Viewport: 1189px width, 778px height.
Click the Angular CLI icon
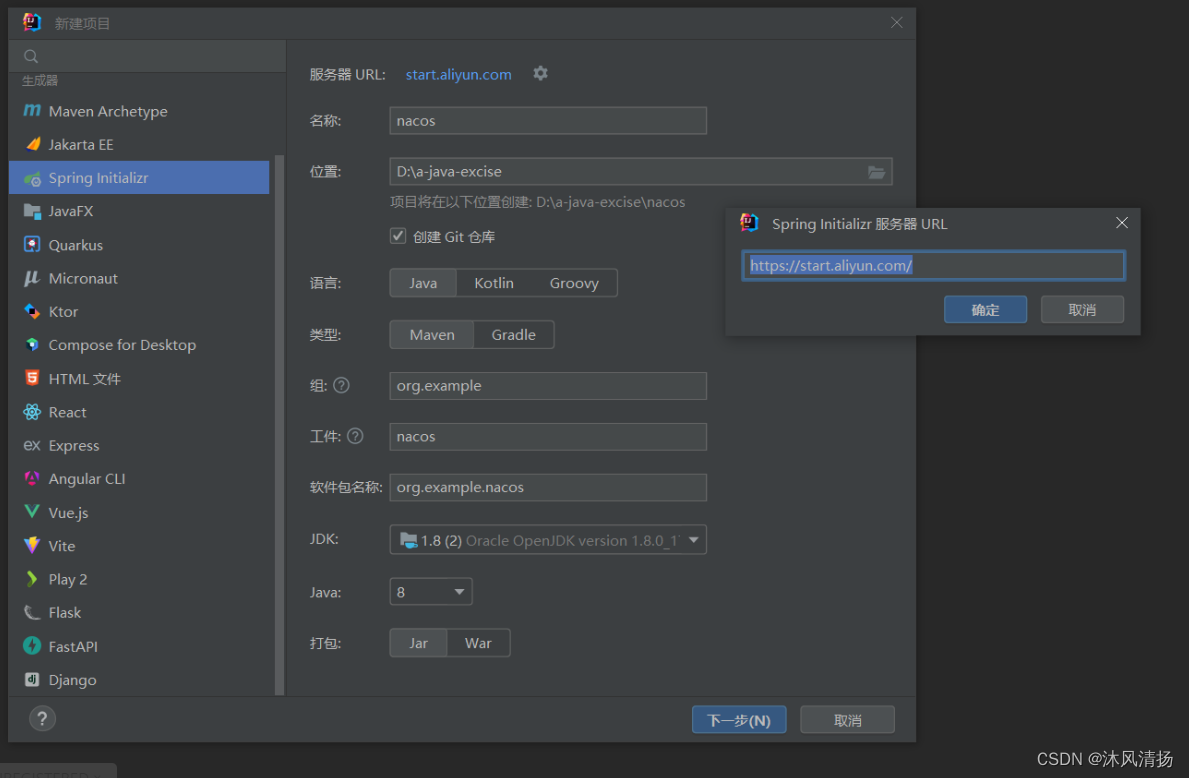click(x=32, y=478)
